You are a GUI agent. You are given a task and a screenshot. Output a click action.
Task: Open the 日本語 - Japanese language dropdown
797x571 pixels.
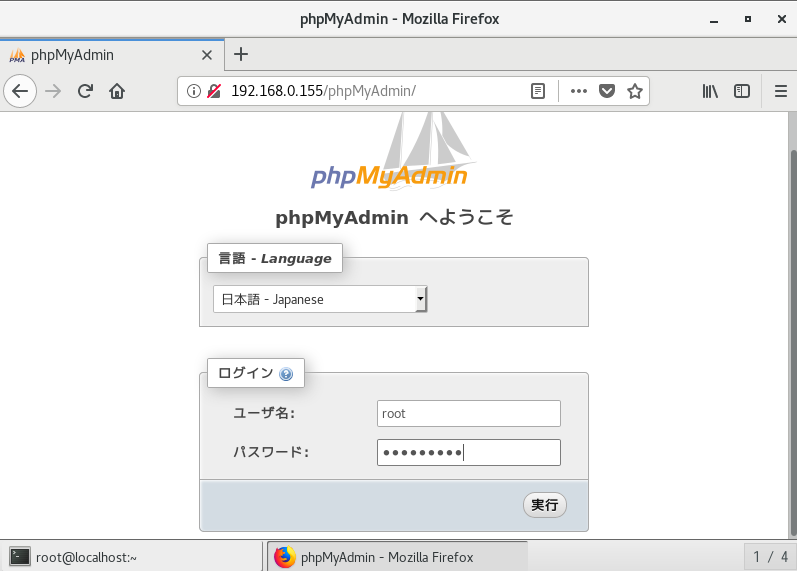click(x=320, y=299)
